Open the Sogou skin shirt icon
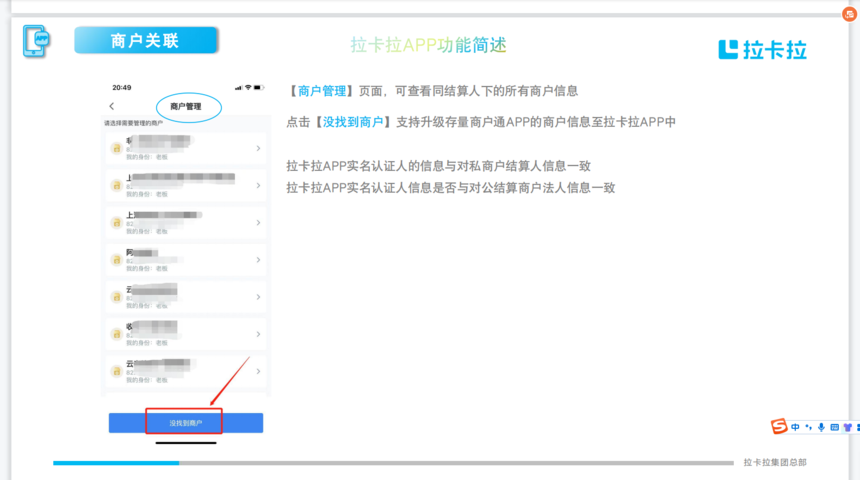 point(847,427)
